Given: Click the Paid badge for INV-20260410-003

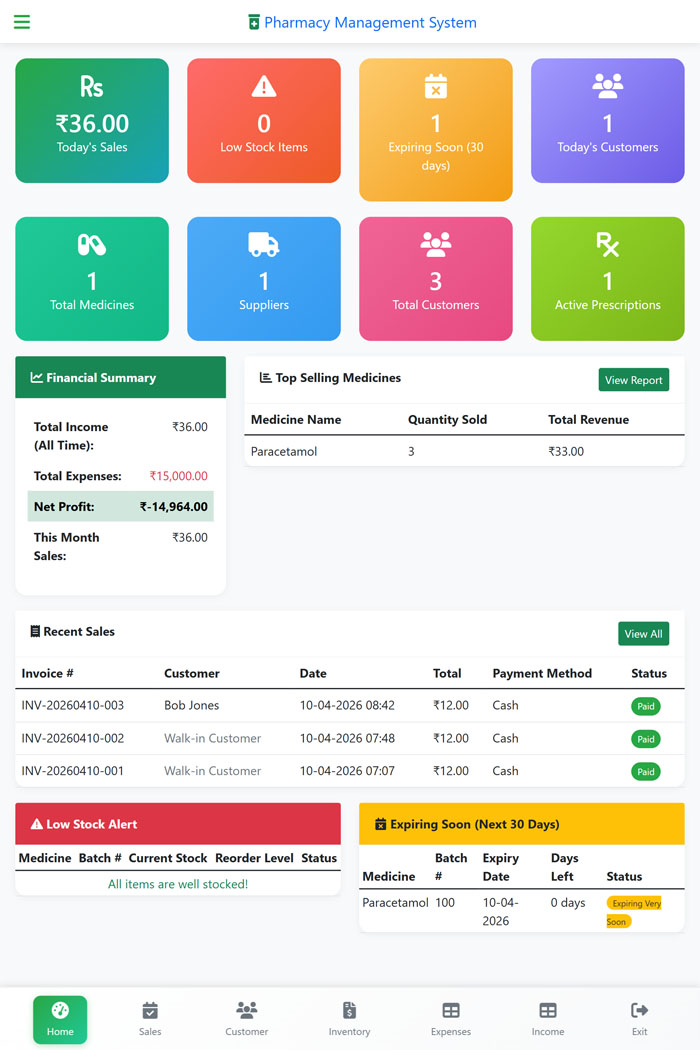Looking at the screenshot, I should (x=646, y=706).
